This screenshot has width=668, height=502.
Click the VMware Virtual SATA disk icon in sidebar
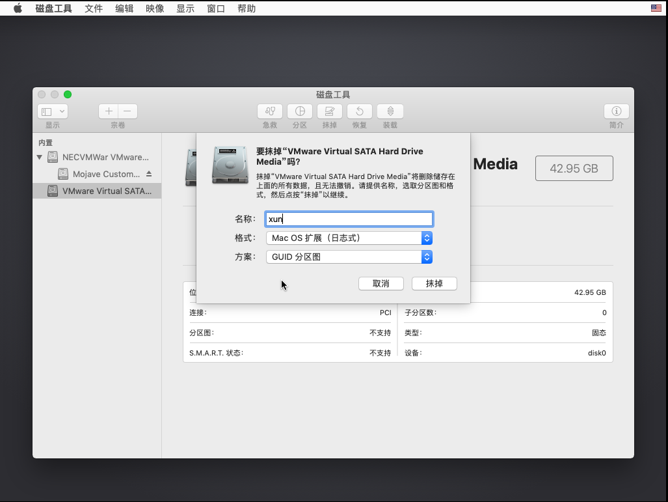coord(52,191)
